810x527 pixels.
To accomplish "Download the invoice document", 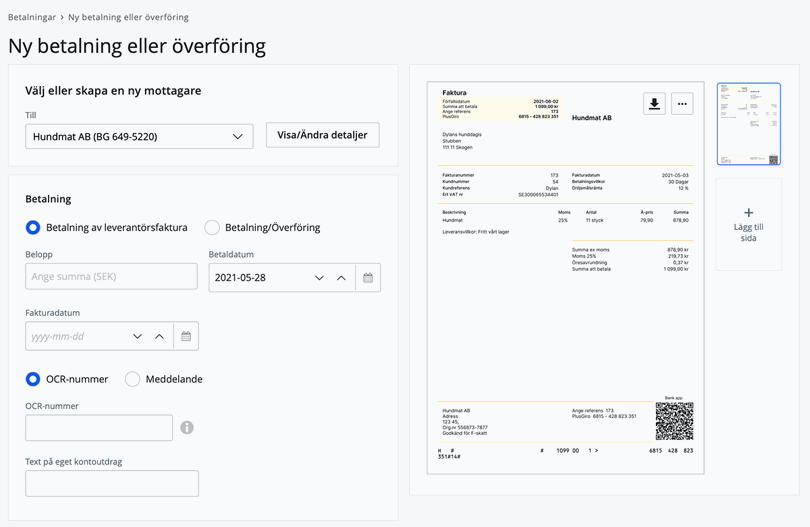I will 654,104.
